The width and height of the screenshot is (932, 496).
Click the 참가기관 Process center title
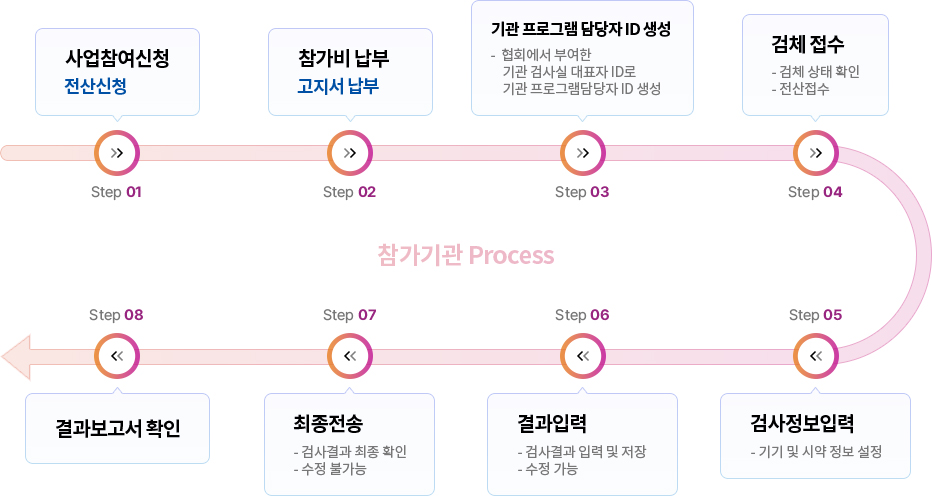(x=466, y=255)
